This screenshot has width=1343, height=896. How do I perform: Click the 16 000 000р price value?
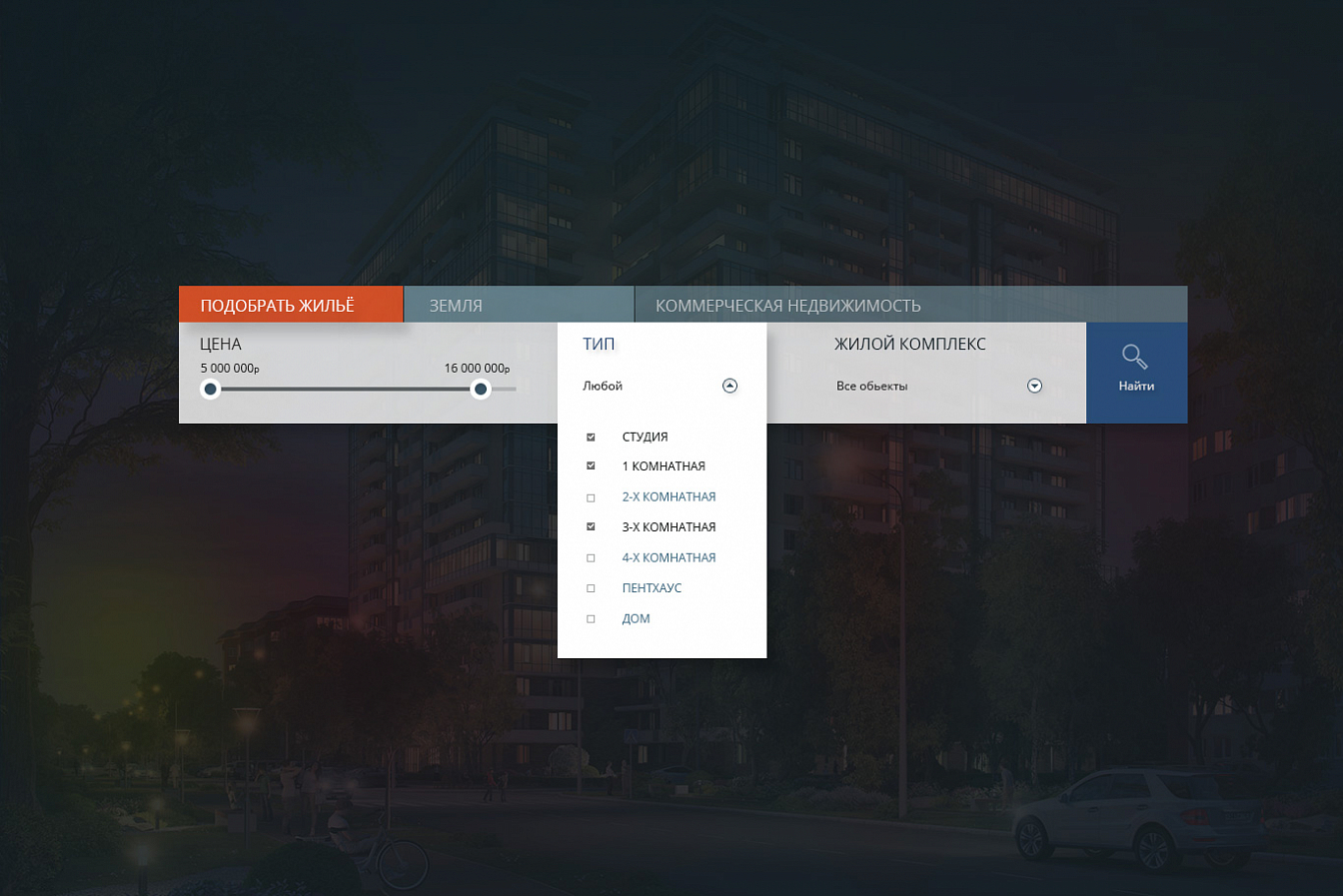pyautogui.click(x=477, y=368)
